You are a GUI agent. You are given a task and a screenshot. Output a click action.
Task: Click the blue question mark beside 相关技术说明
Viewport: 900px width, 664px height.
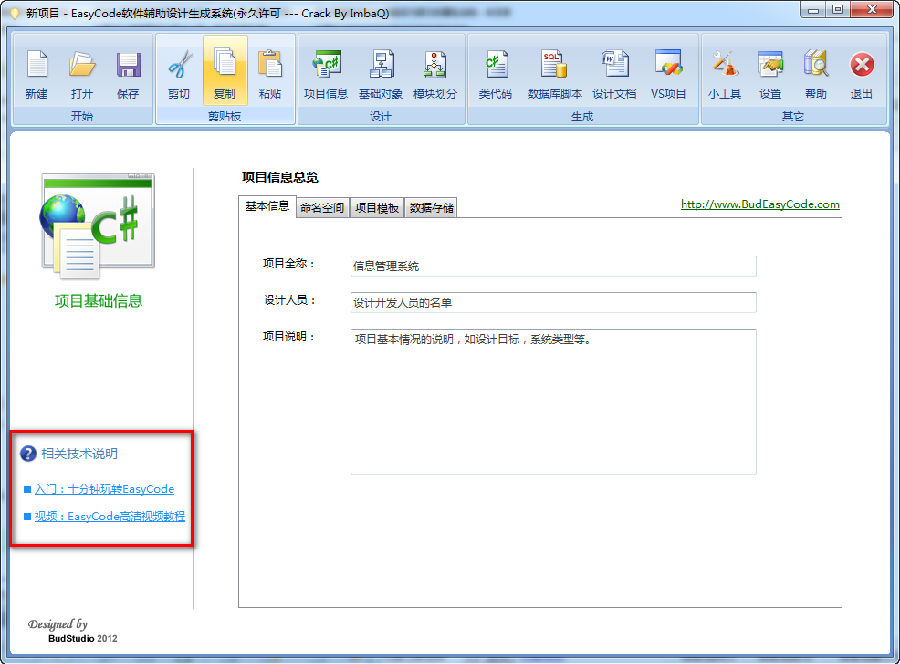[x=28, y=454]
